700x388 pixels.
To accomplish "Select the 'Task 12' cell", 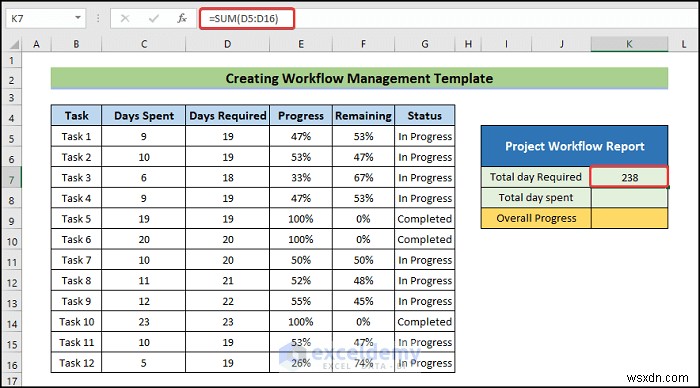I will pyautogui.click(x=76, y=363).
